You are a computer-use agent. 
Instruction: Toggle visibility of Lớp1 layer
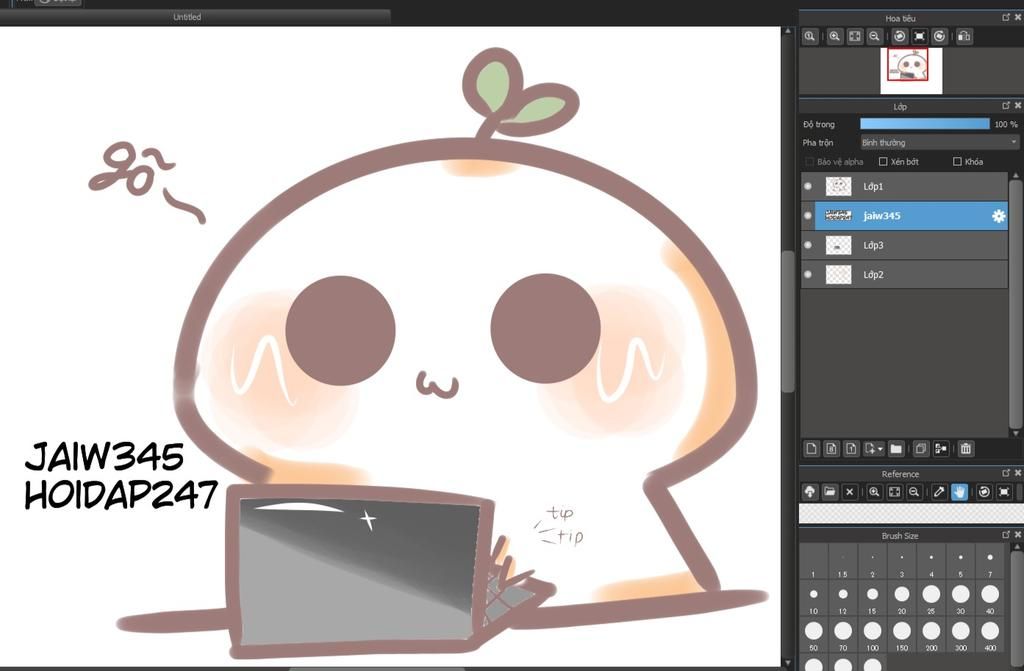808,186
